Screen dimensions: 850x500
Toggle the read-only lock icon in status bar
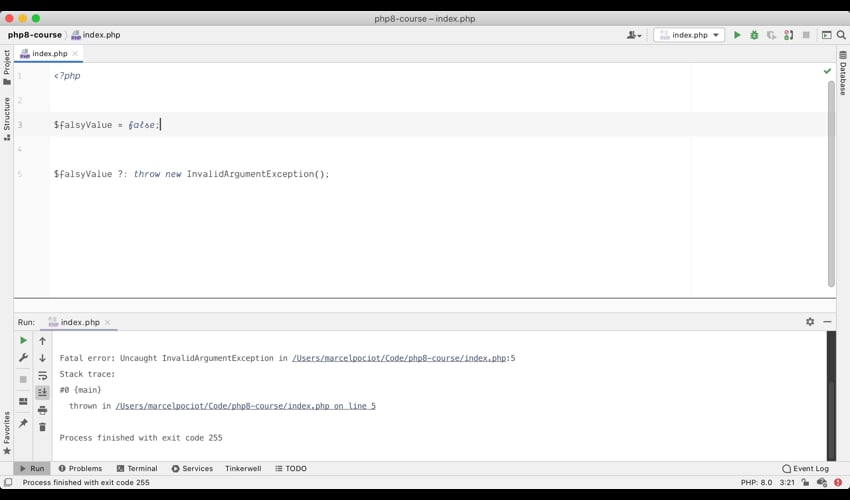(x=806, y=482)
